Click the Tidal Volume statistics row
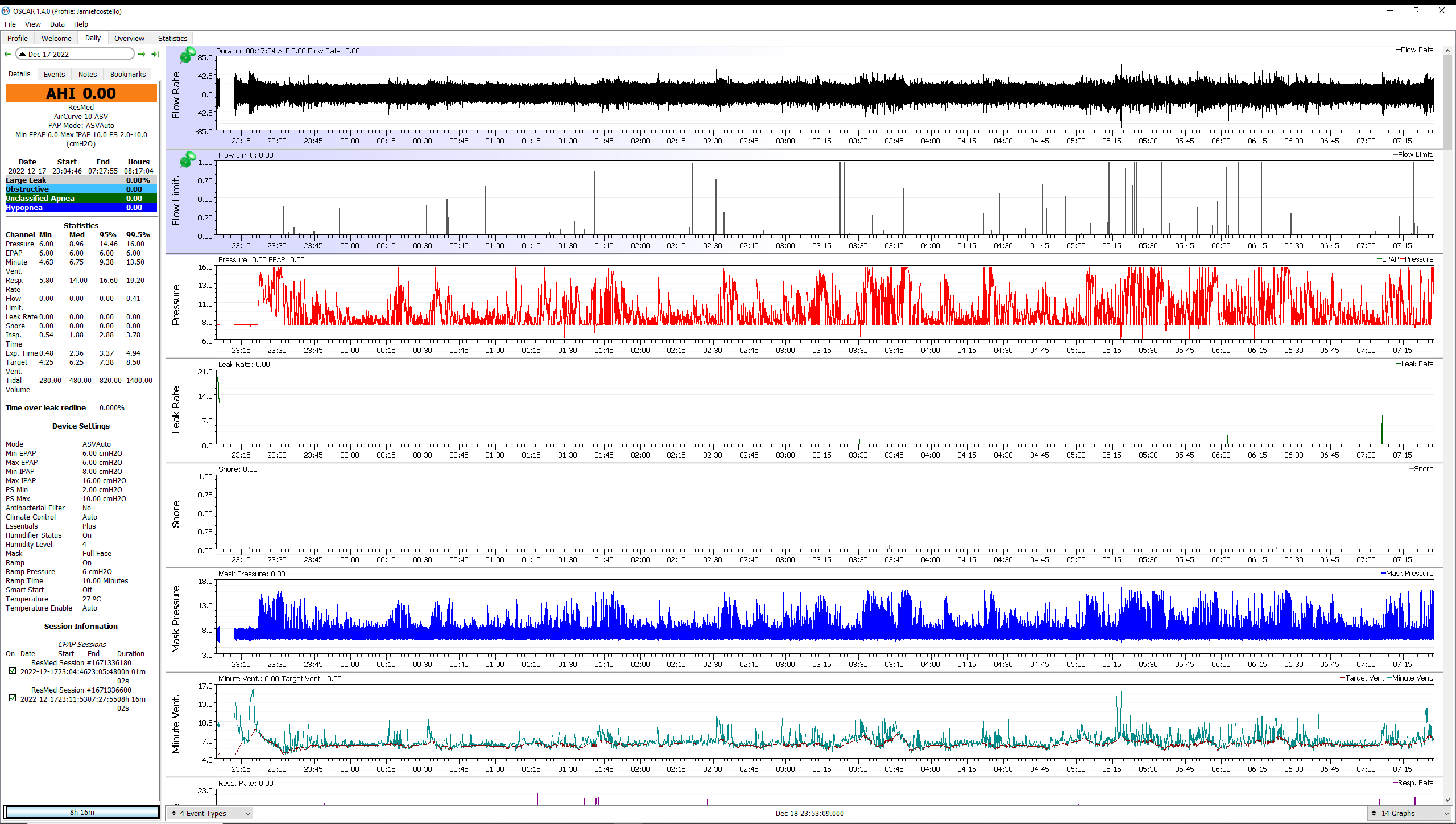Screen dimensions: 1456x824 pyautogui.click(x=81, y=385)
